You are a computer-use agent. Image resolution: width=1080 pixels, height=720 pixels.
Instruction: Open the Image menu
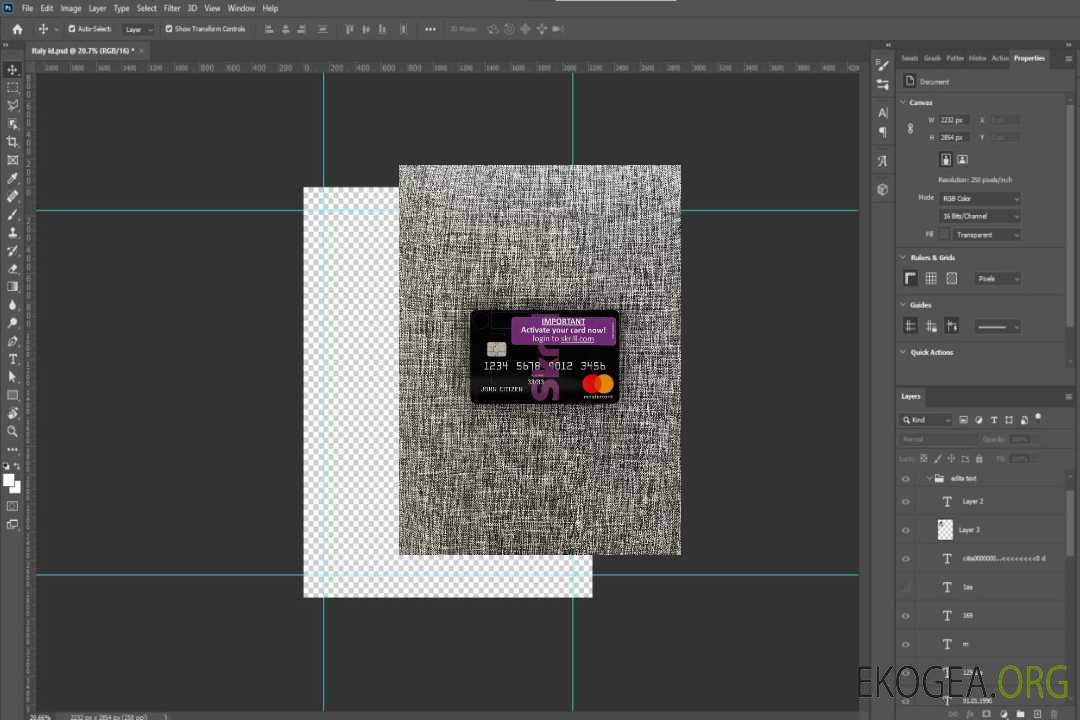coord(70,8)
